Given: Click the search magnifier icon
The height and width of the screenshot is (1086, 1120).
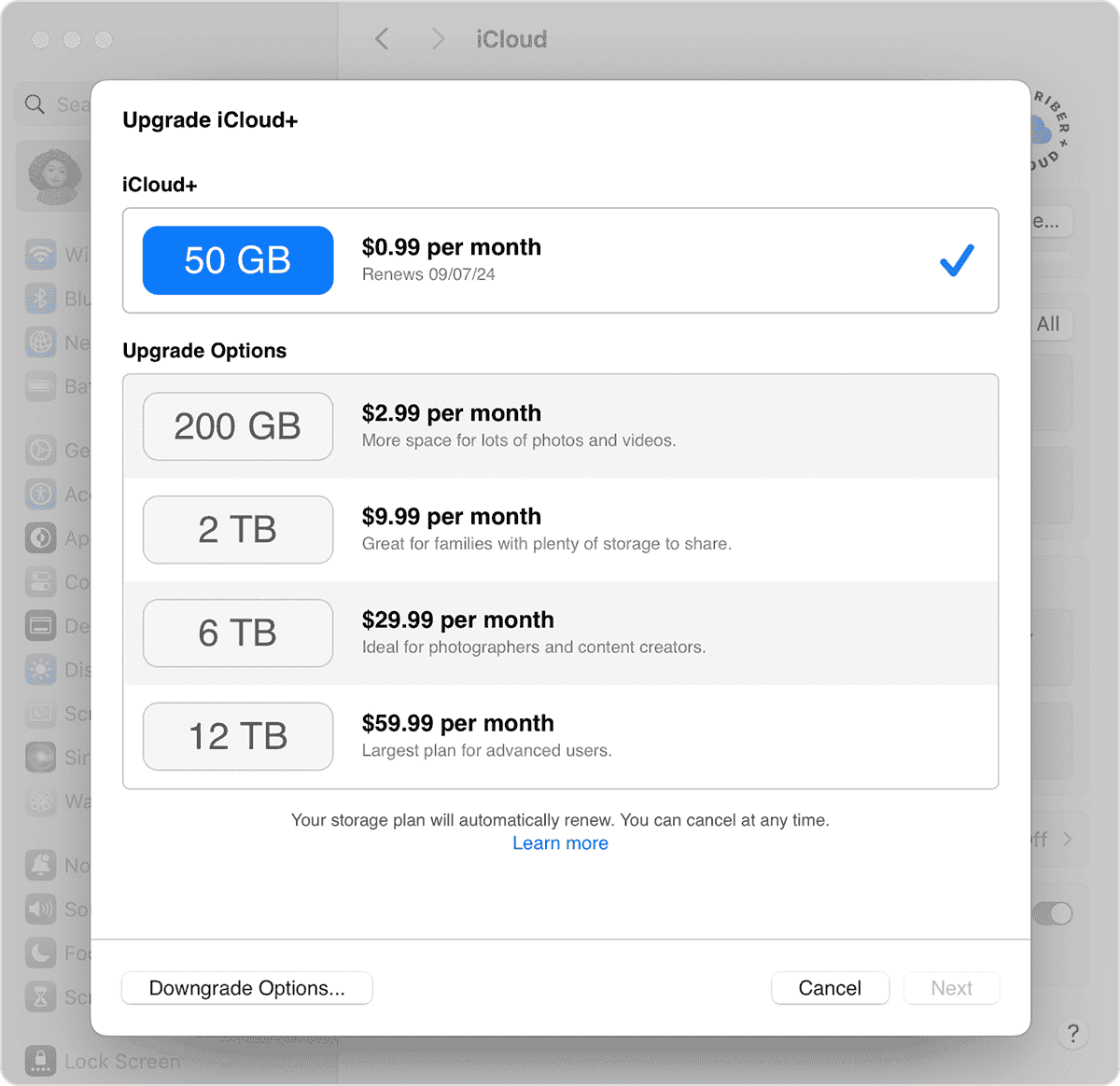Looking at the screenshot, I should pyautogui.click(x=35, y=104).
